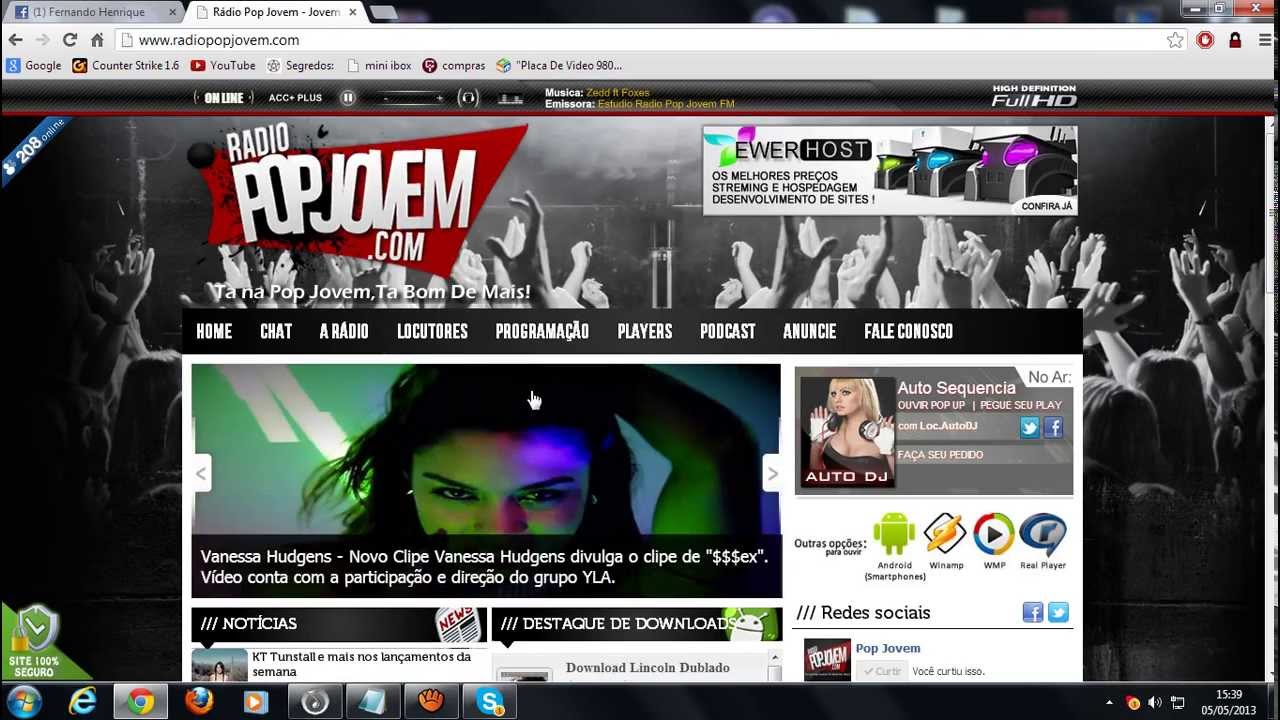The height and width of the screenshot is (720, 1280).
Task: Open a new browser tab
Action: [383, 13]
